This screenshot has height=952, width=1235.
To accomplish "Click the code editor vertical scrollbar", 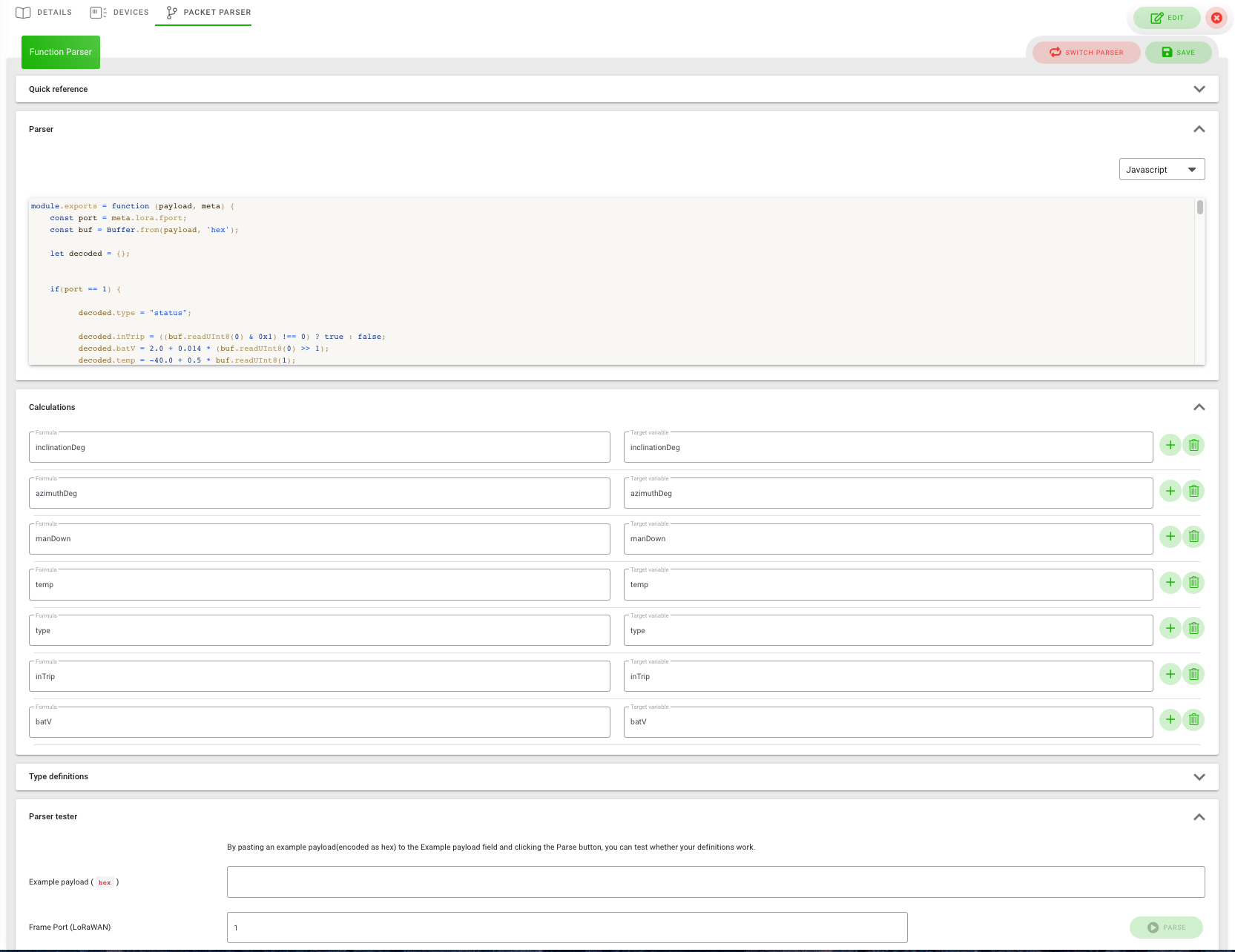I will pos(1199,208).
